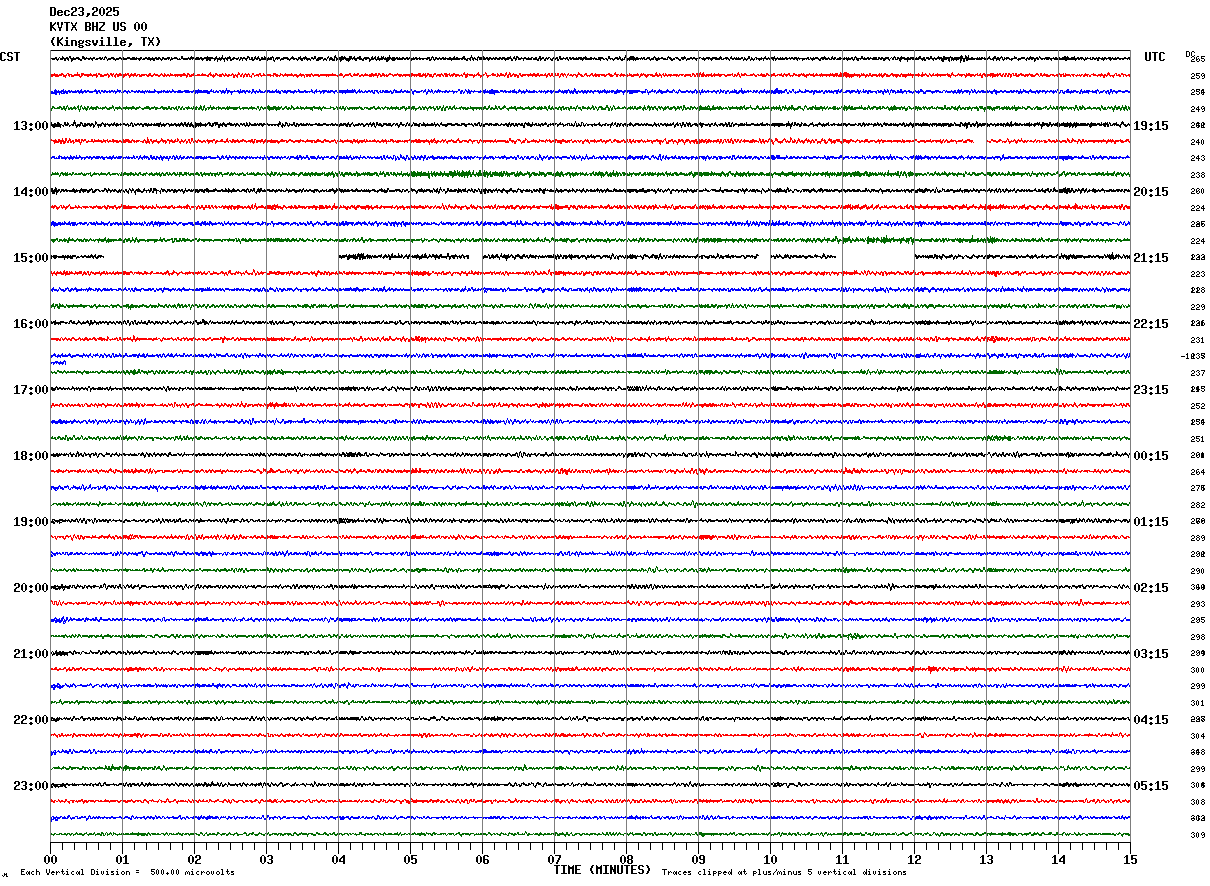The height and width of the screenshot is (886, 1210).
Task: Click the DC offset value 243
Action: pyautogui.click(x=1197, y=158)
